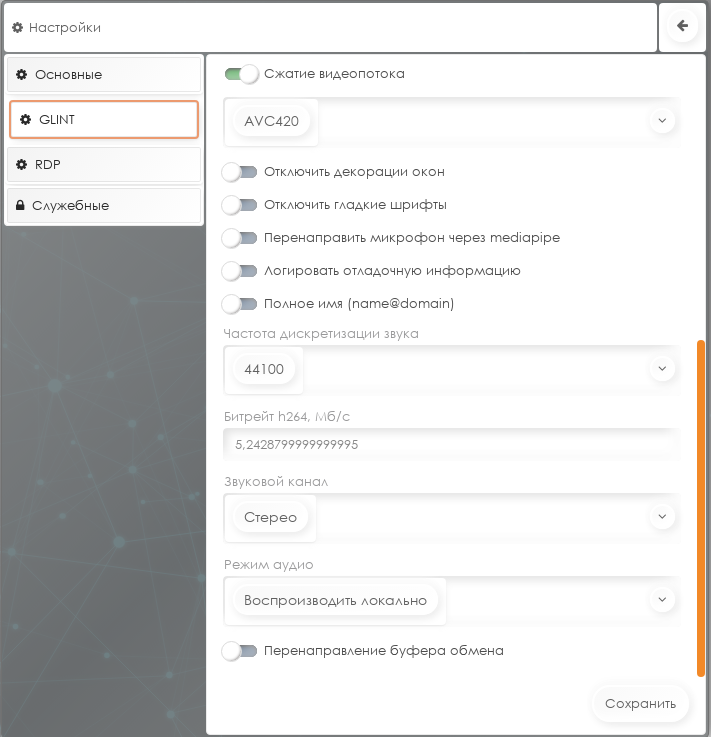
Task: Click the back arrow icon
Action: tap(683, 27)
